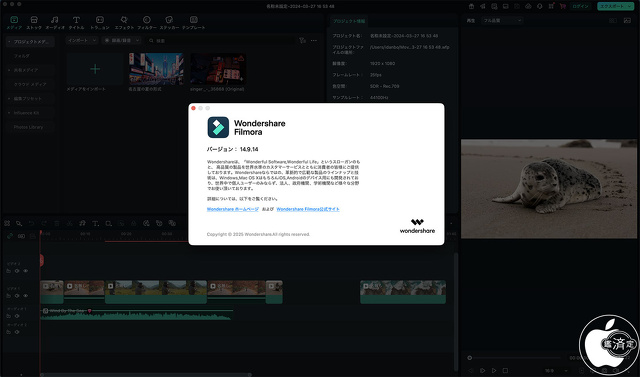The width and height of the screenshot is (640, 377).
Task: Toggle the eye visibility on ビデオ2 track
Action: [x=26, y=271]
